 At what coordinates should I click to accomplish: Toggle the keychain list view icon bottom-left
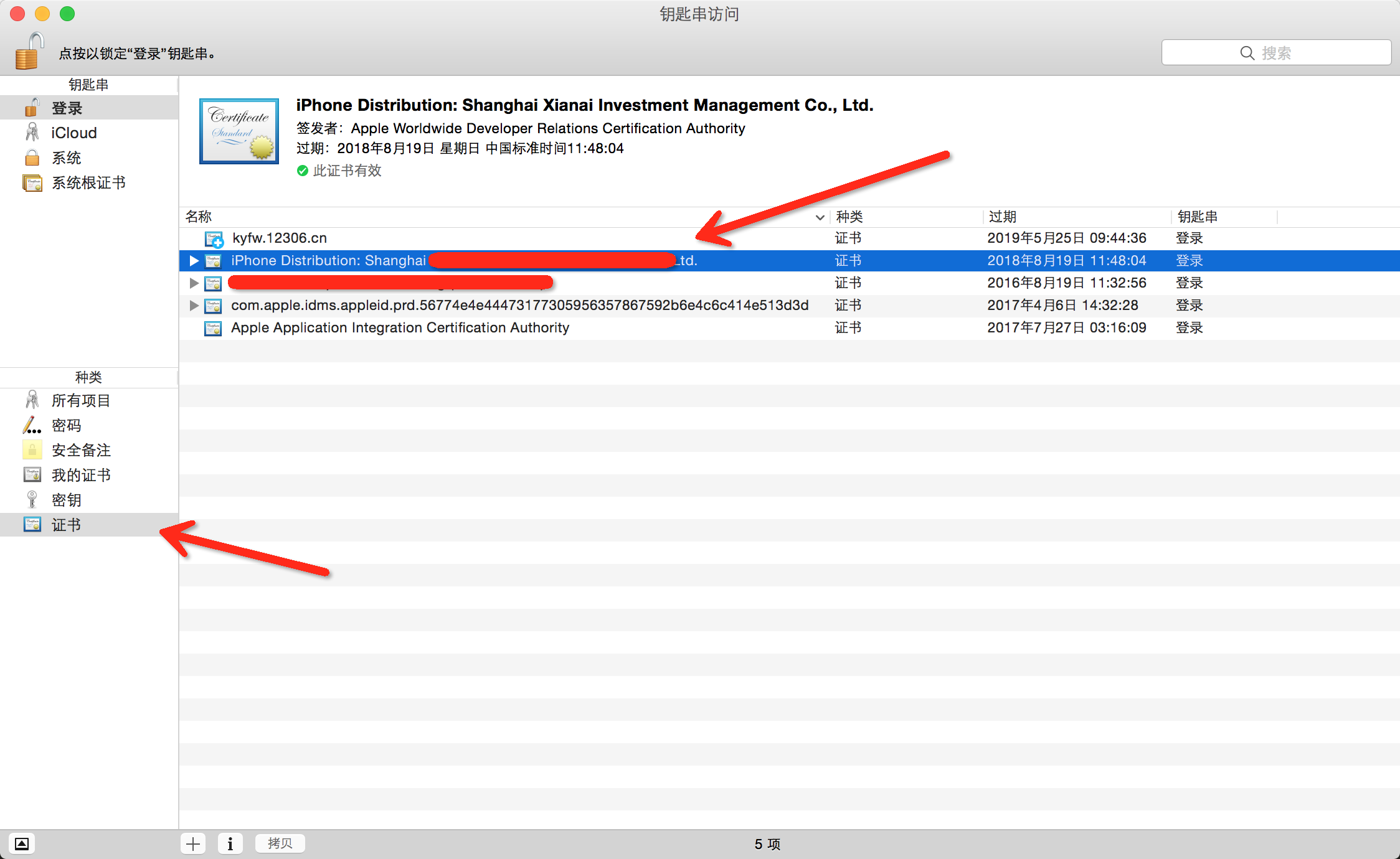point(22,843)
